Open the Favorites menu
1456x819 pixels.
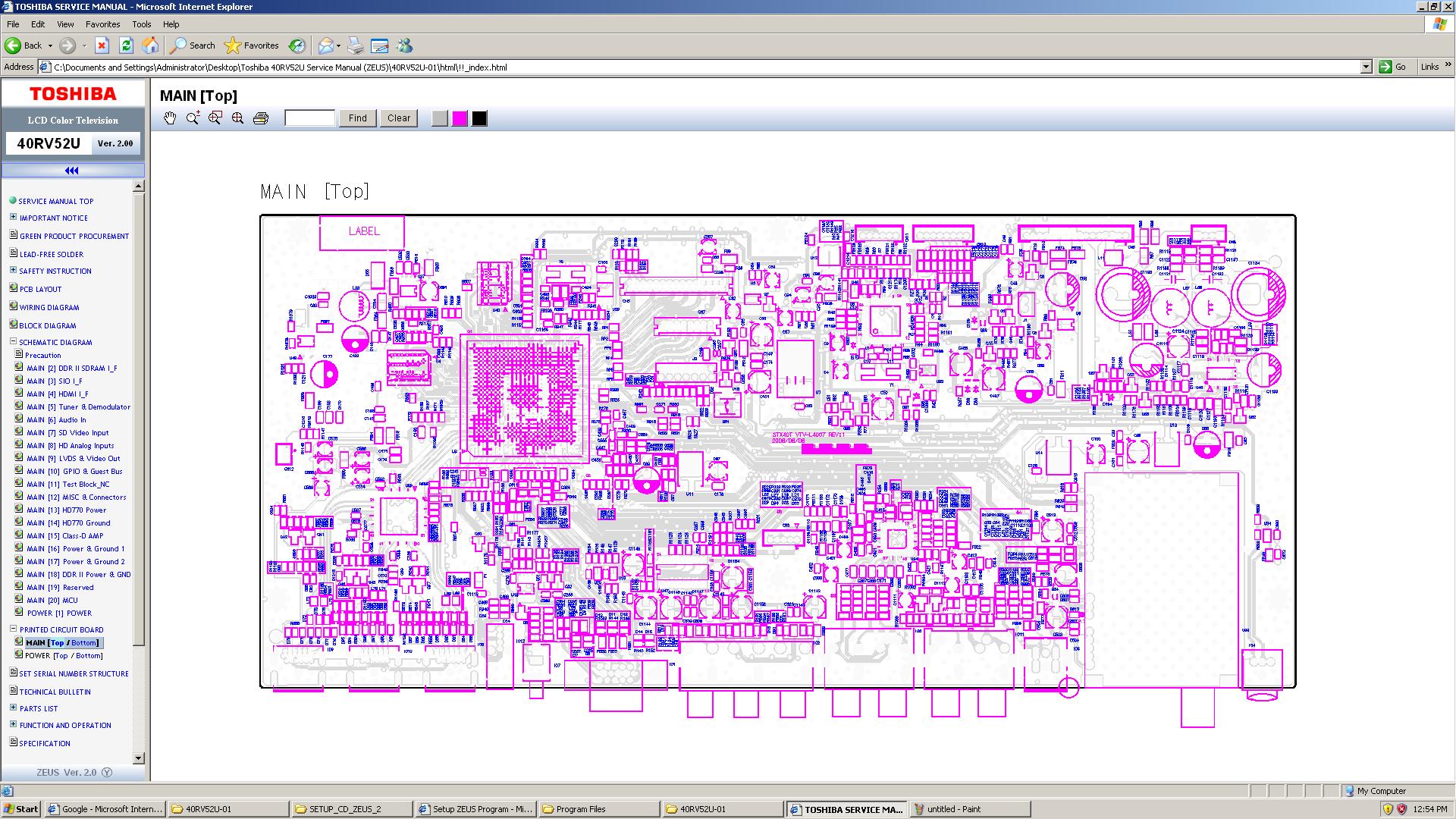(102, 24)
